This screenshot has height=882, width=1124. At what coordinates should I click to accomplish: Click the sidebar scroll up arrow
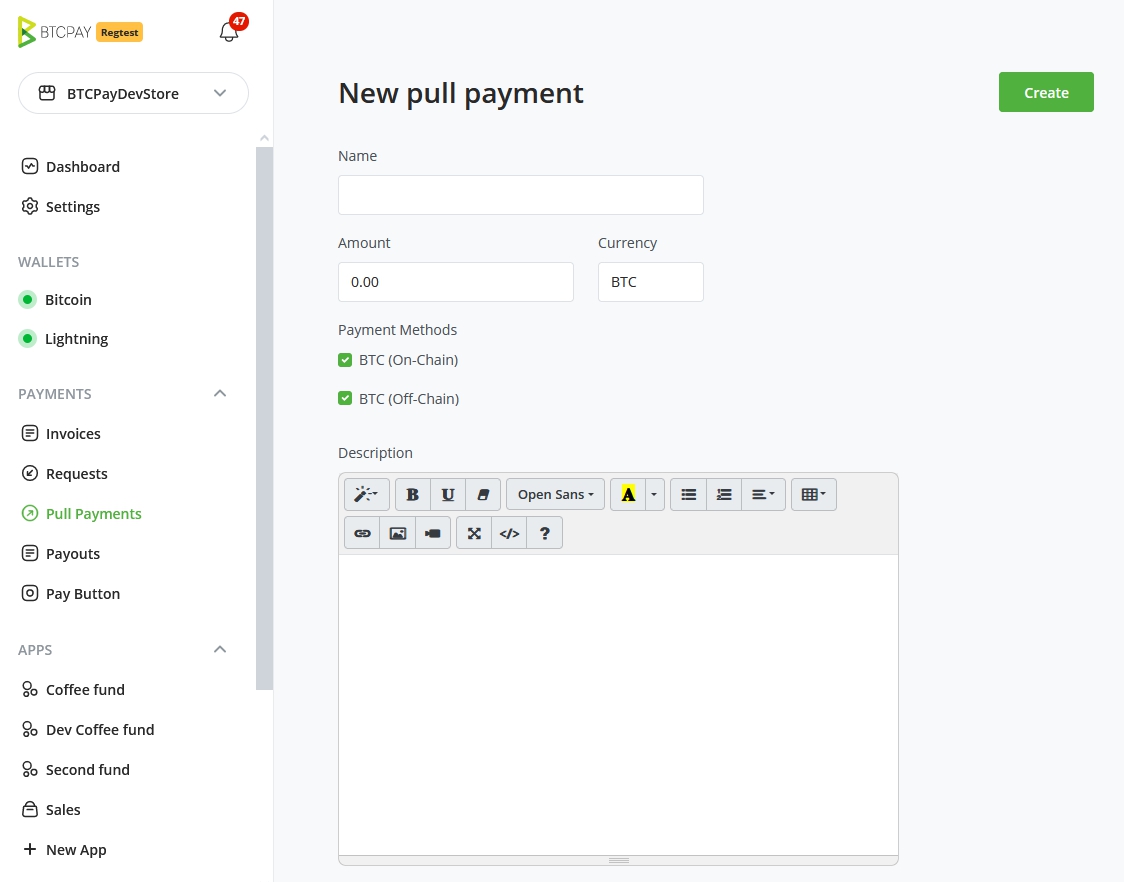265,138
